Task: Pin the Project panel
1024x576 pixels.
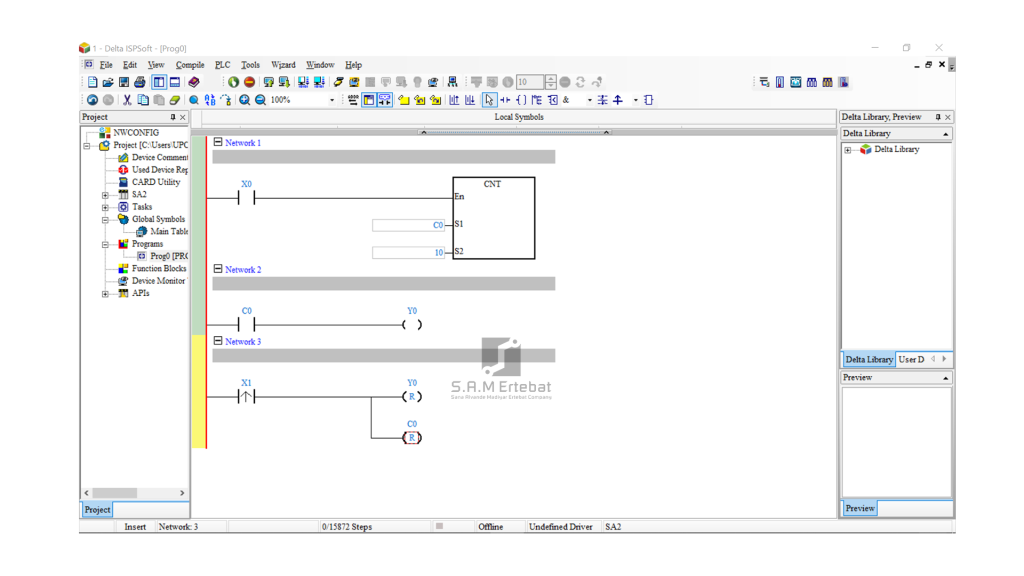Action: (x=172, y=118)
